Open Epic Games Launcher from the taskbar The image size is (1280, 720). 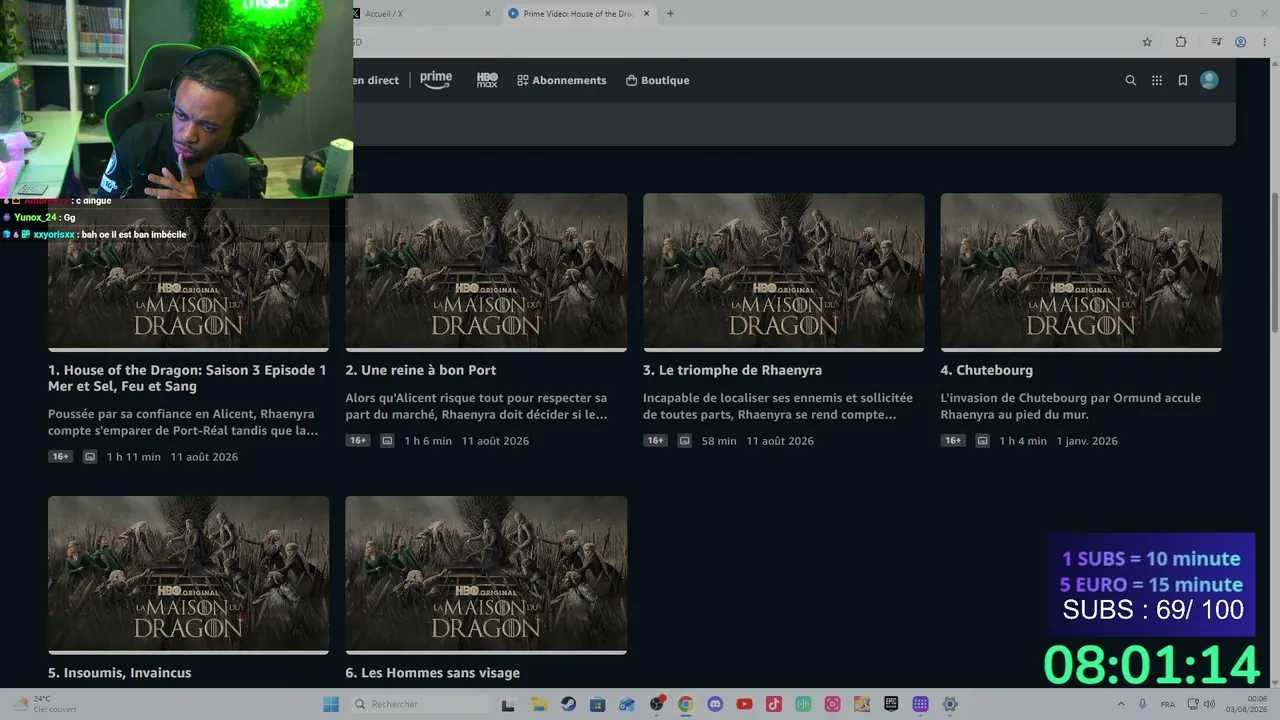pos(891,704)
